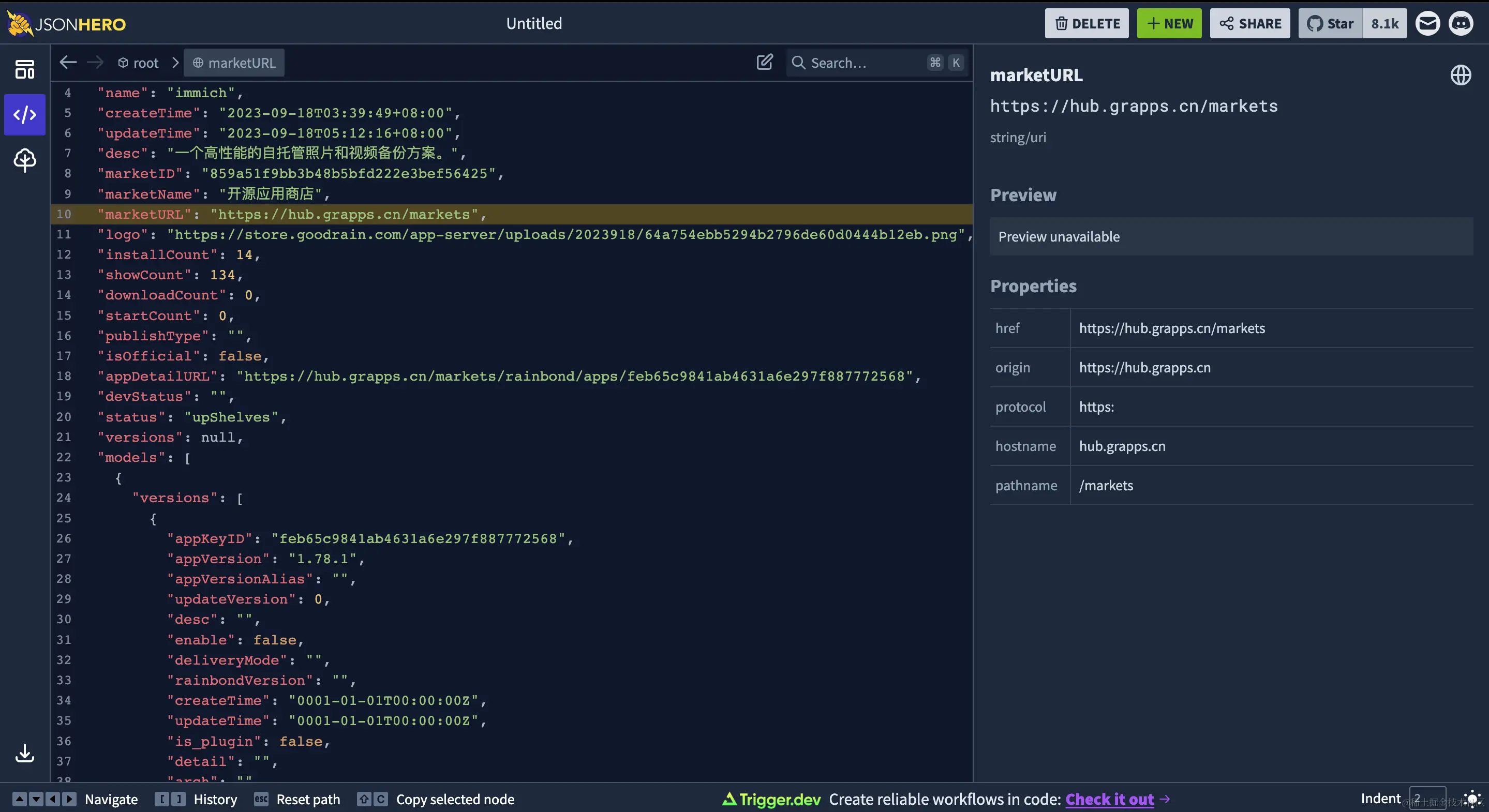Viewport: 1489px width, 812px height.
Task: Click the href property value
Action: [x=1172, y=328]
